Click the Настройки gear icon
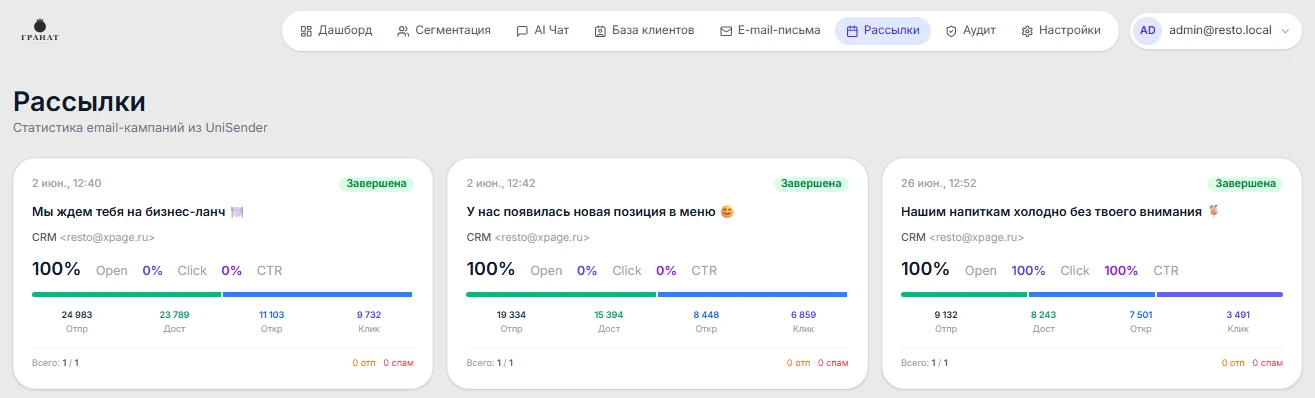This screenshot has height=398, width=1315. [1027, 31]
